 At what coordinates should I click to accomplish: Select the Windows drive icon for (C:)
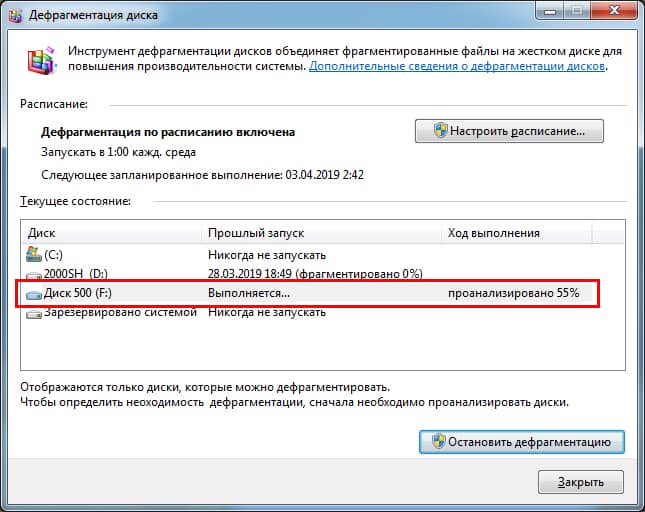(x=34, y=255)
